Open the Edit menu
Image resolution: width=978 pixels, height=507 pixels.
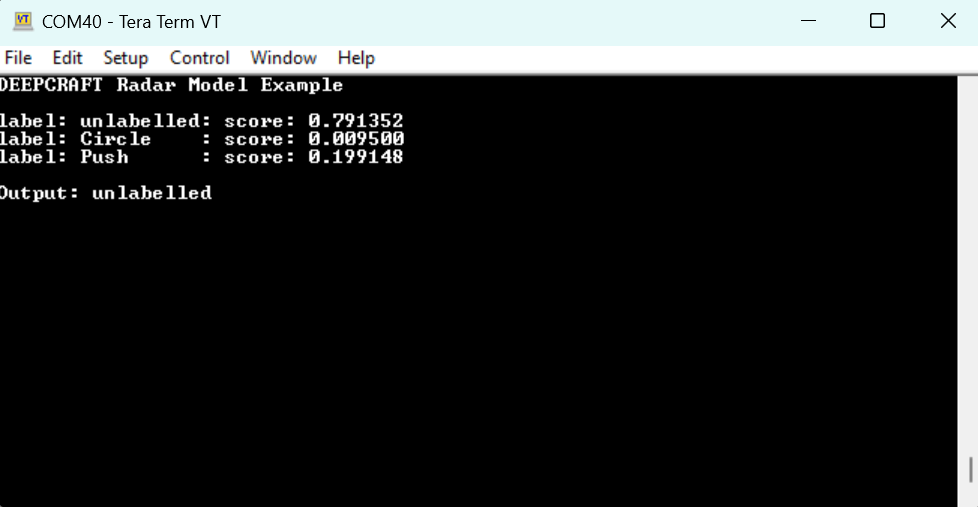click(67, 58)
